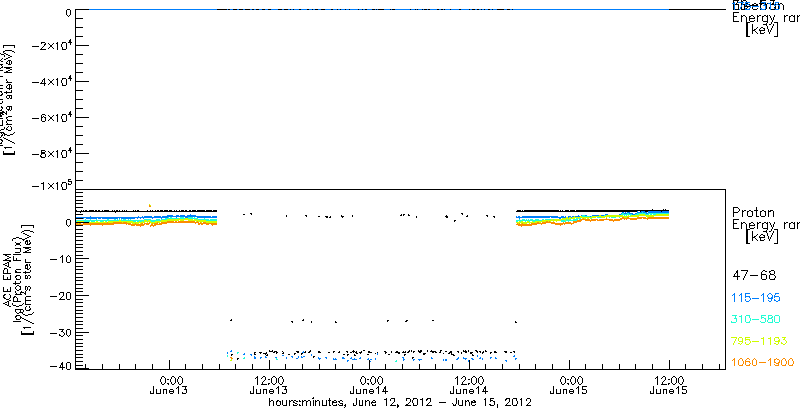This screenshot has width=800, height=410.
Task: Select the yellow 795-1193 legend entry
Action: tap(759, 341)
